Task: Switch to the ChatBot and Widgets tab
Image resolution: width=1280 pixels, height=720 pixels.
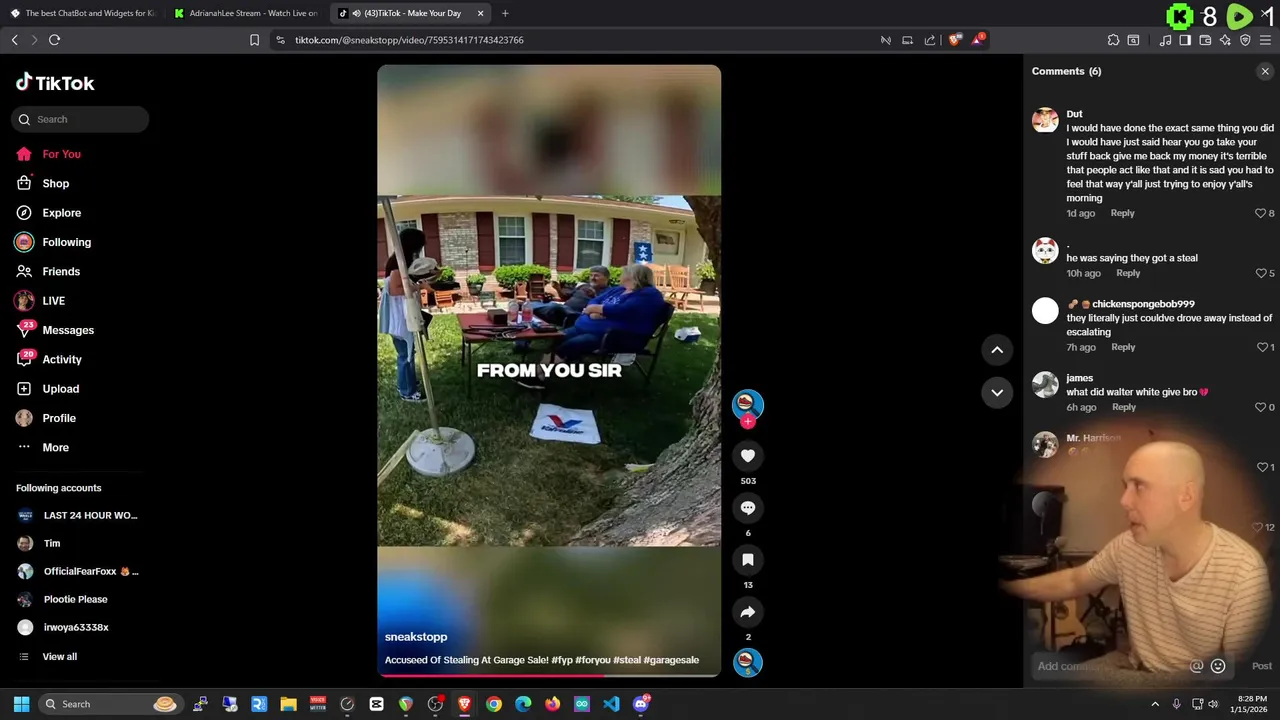Action: point(83,13)
